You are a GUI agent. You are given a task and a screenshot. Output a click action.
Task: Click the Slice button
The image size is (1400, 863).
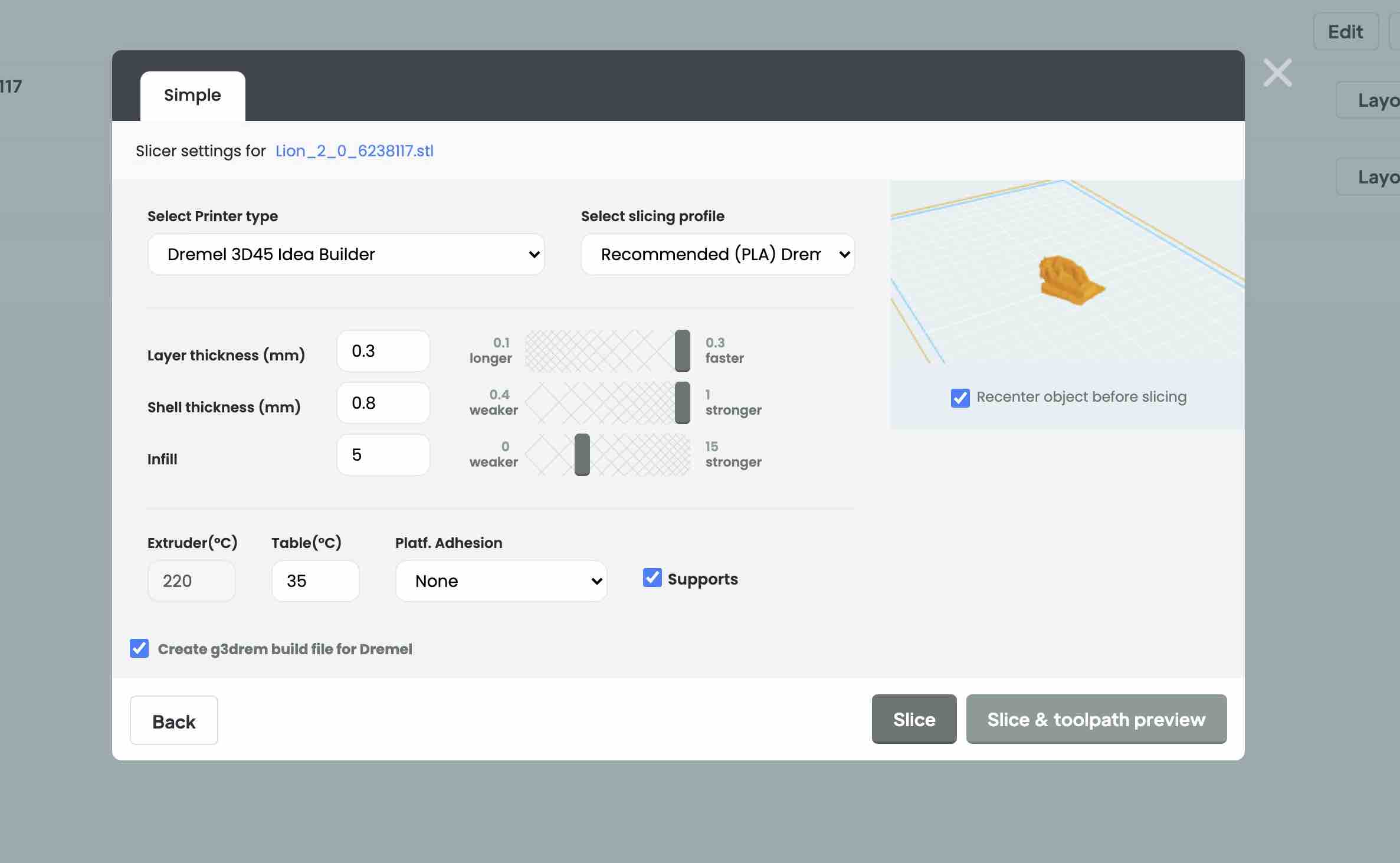[914, 719]
